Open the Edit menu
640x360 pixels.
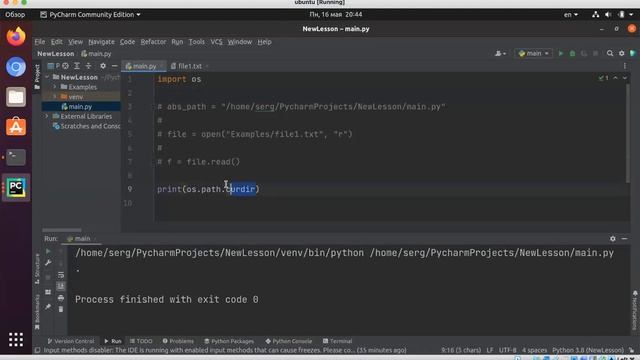click(57, 42)
